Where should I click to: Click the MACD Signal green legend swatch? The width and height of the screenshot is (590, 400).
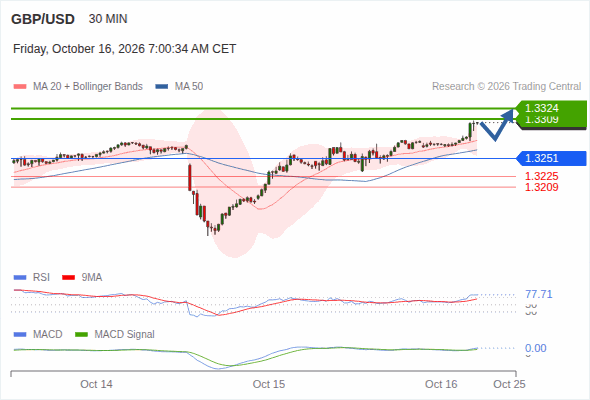pos(81,335)
